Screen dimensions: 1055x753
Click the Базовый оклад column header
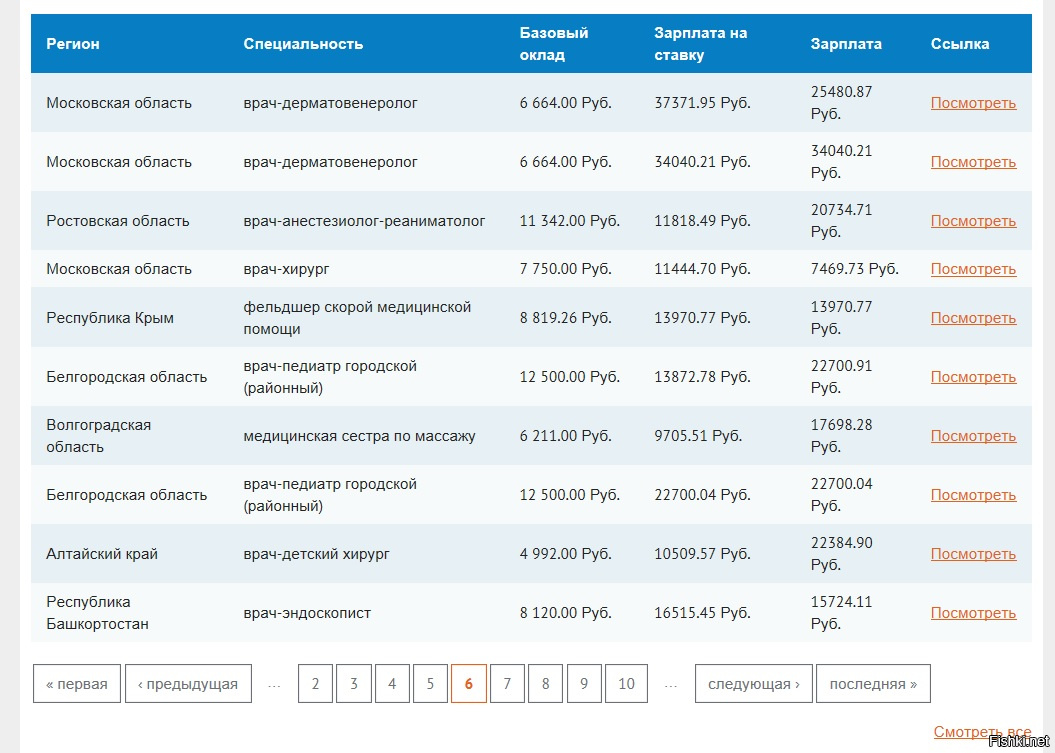click(554, 44)
